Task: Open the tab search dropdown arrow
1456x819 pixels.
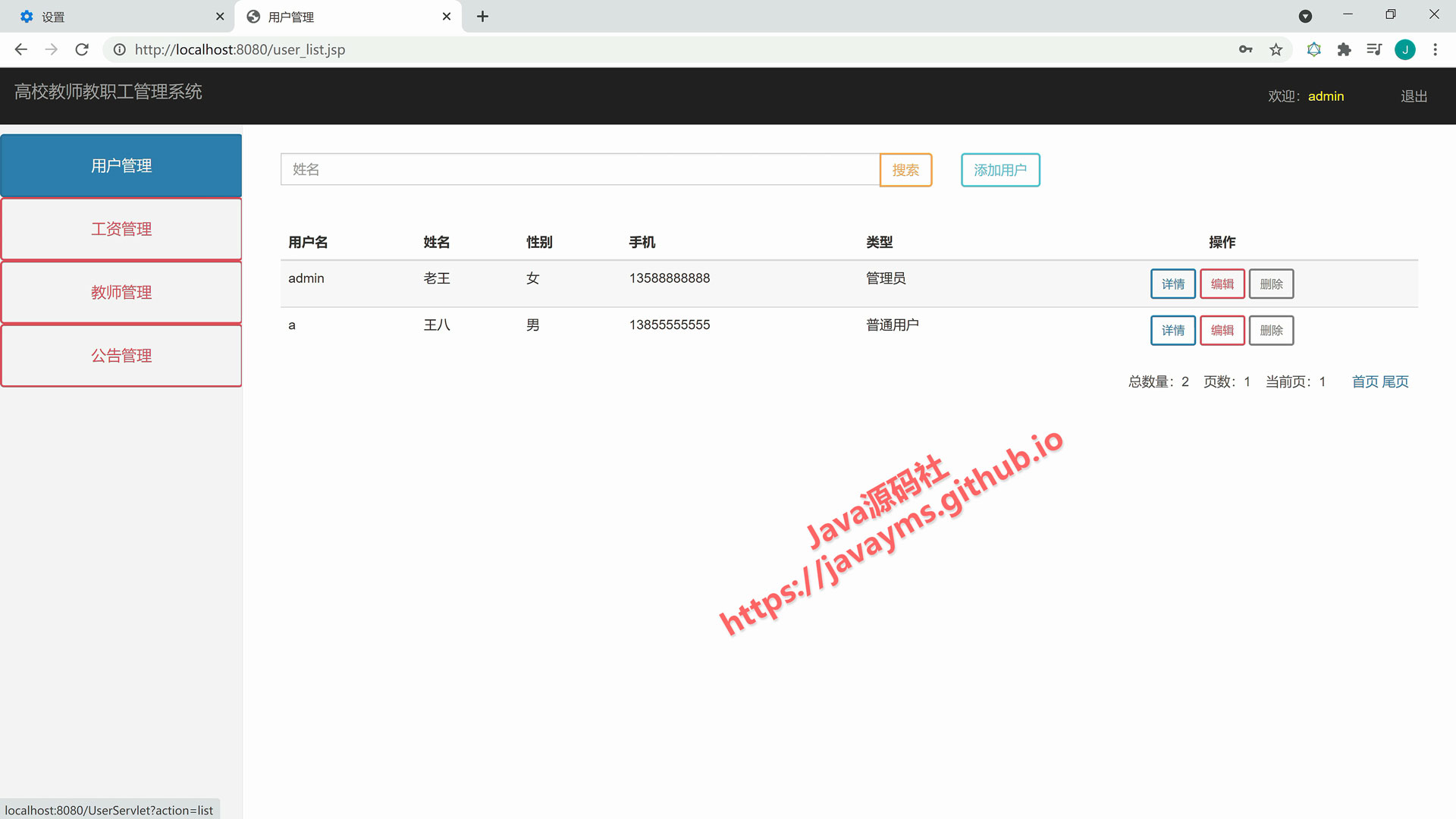Action: pyautogui.click(x=1305, y=16)
